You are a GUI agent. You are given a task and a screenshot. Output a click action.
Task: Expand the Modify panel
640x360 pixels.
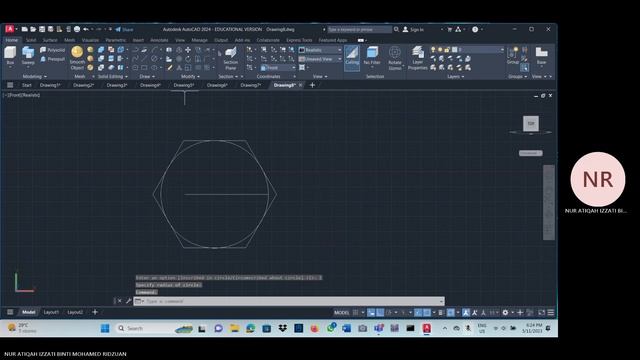(x=190, y=76)
